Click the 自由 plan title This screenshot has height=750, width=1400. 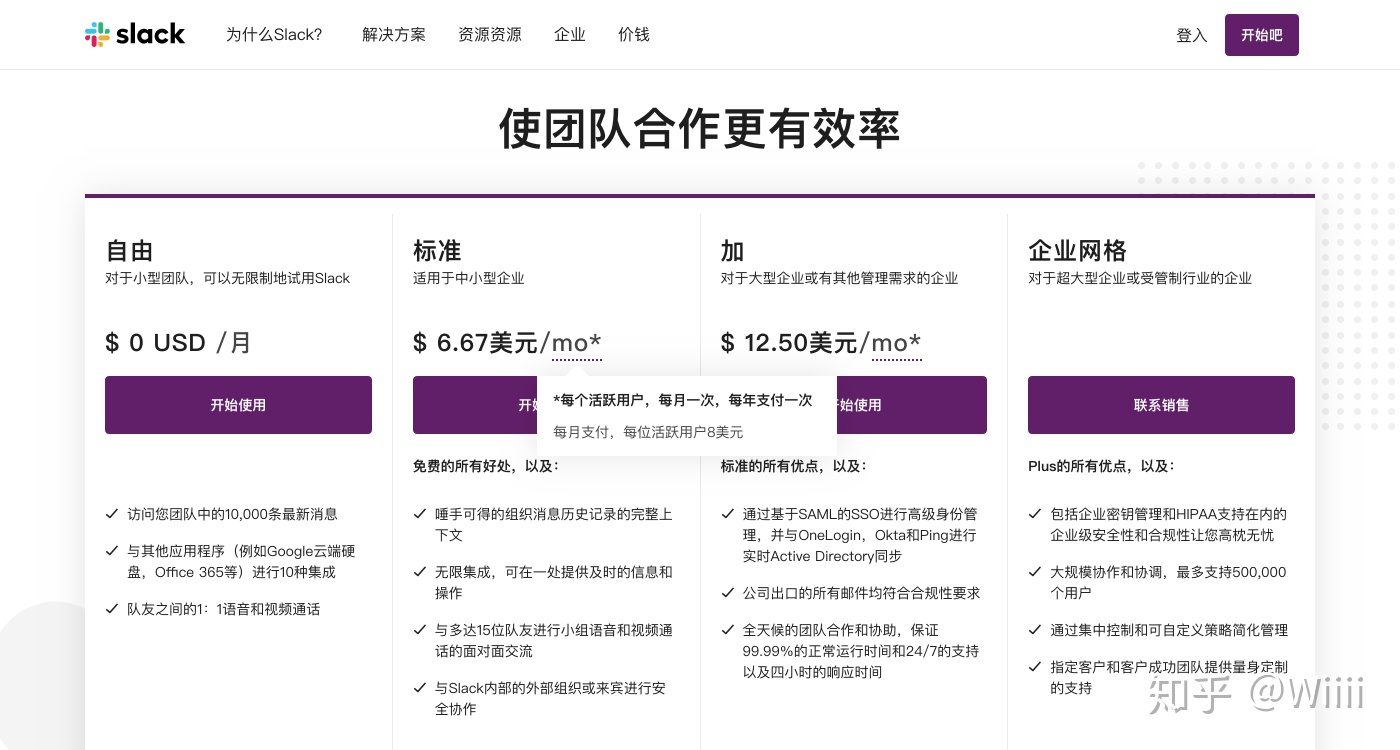pos(129,250)
